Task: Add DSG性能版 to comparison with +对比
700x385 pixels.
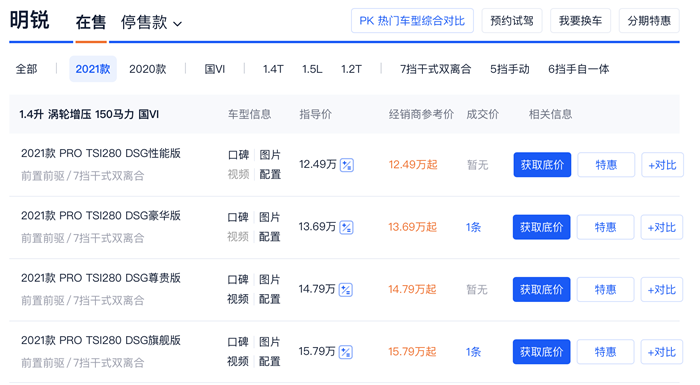Action: click(662, 165)
